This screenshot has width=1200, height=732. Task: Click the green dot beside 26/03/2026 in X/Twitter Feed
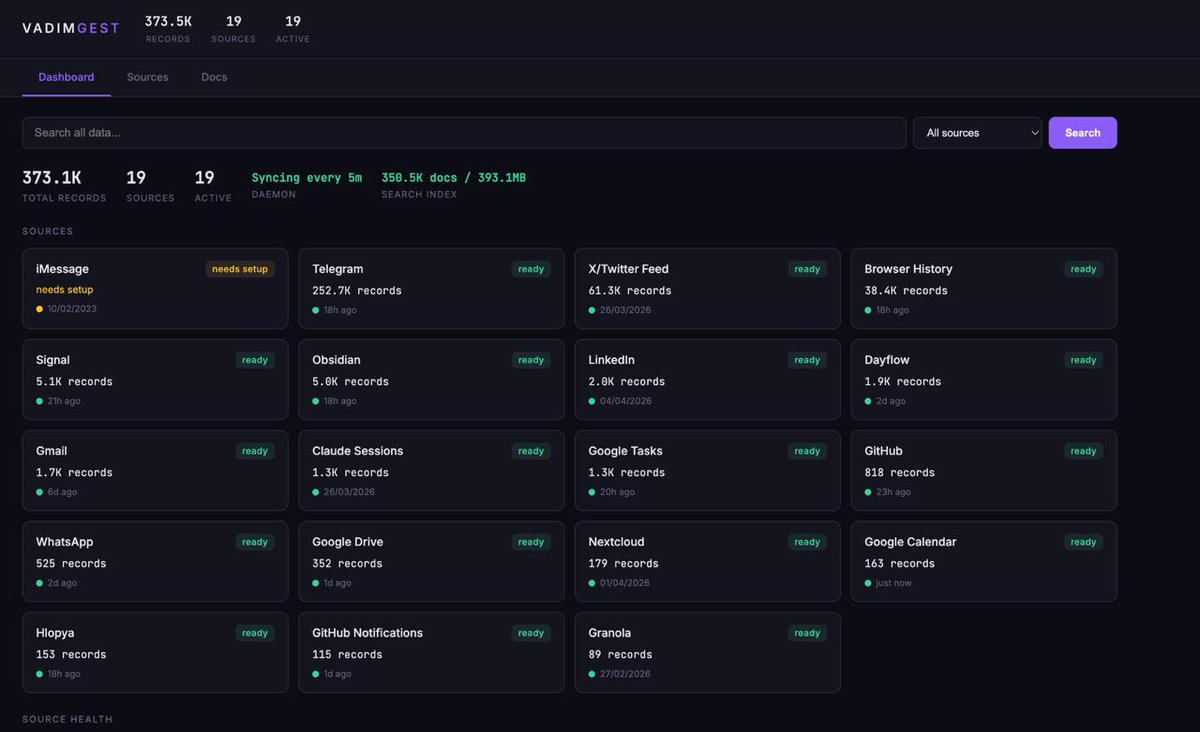592,310
